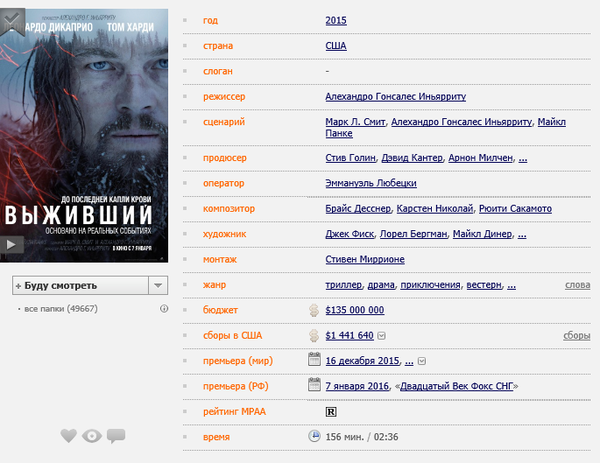
Task: Click the info icon beside все папки
Action: 164,309
